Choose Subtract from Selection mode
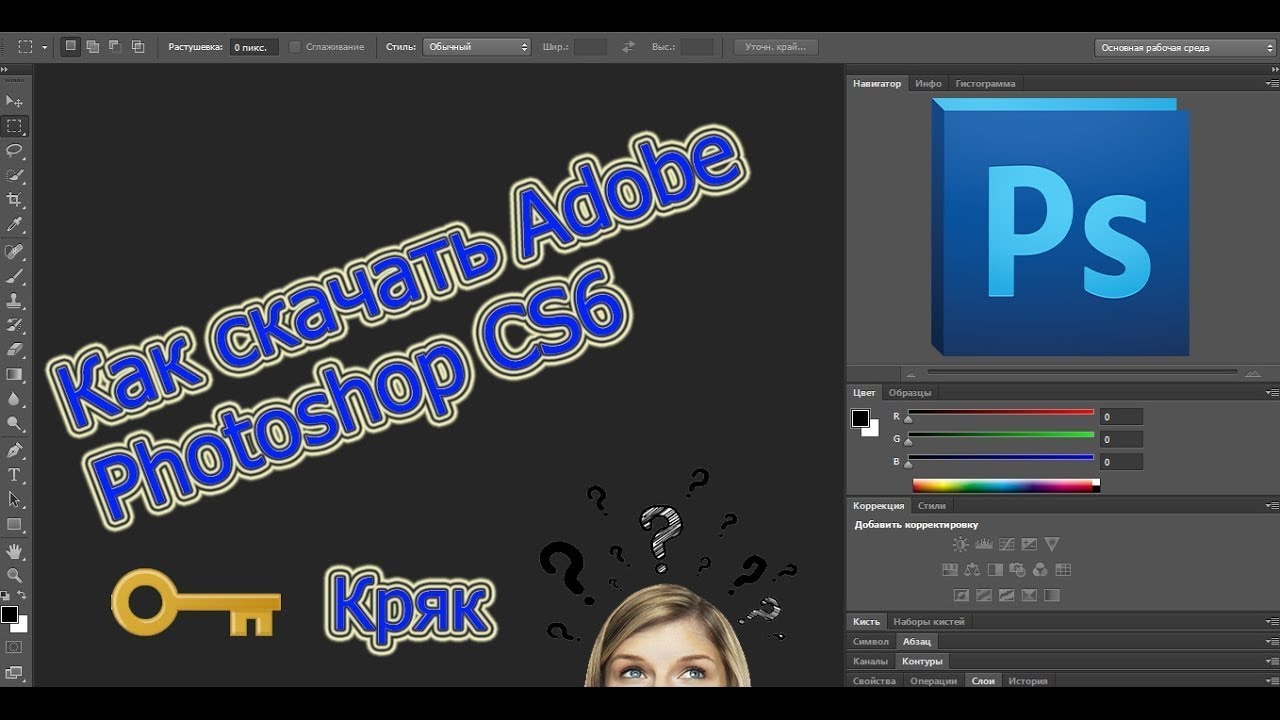Screen dimensions: 1280x720 [x=115, y=46]
